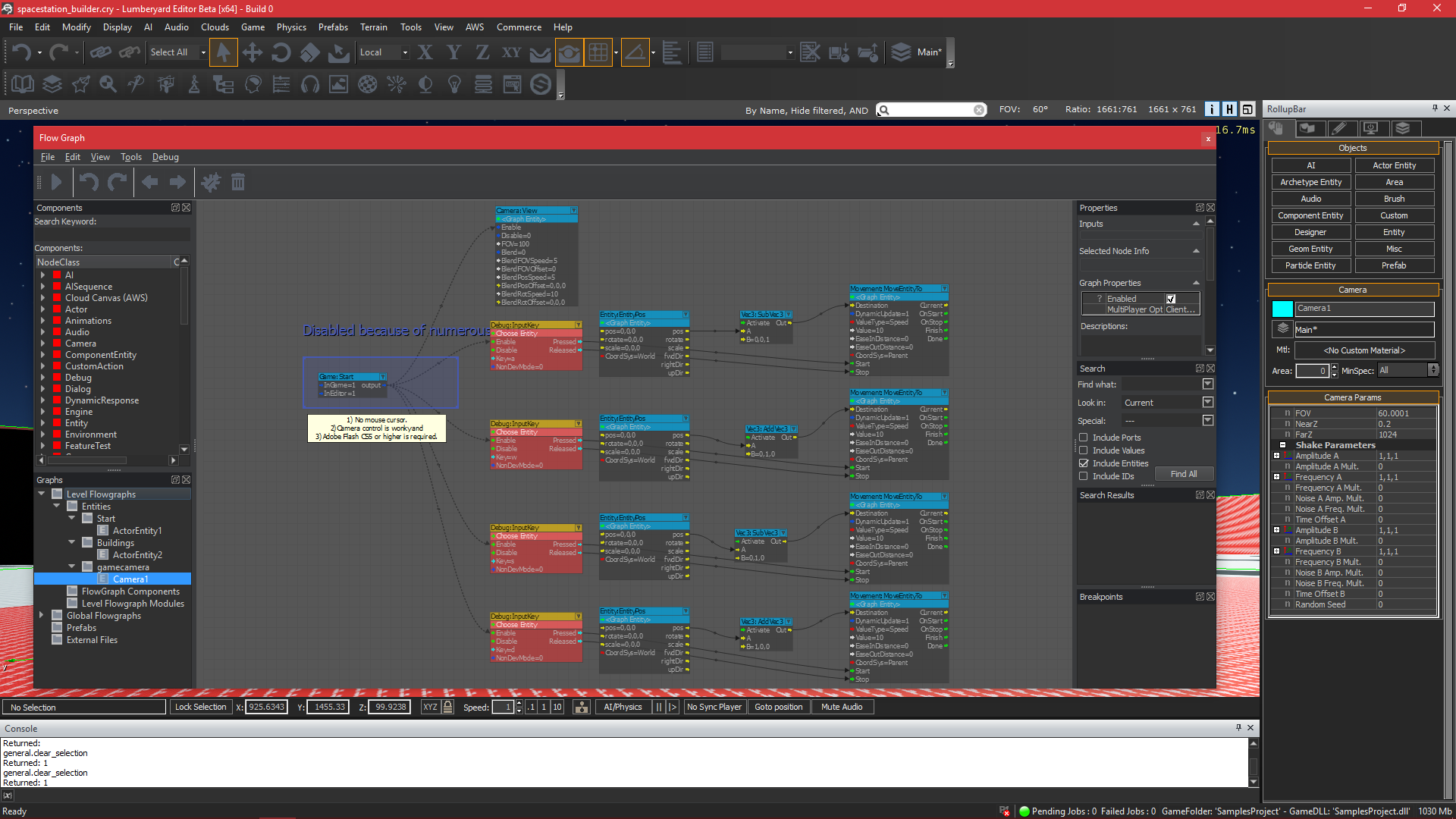
Task: Toggle the graph Enabled checkbox
Action: [x=1171, y=299]
